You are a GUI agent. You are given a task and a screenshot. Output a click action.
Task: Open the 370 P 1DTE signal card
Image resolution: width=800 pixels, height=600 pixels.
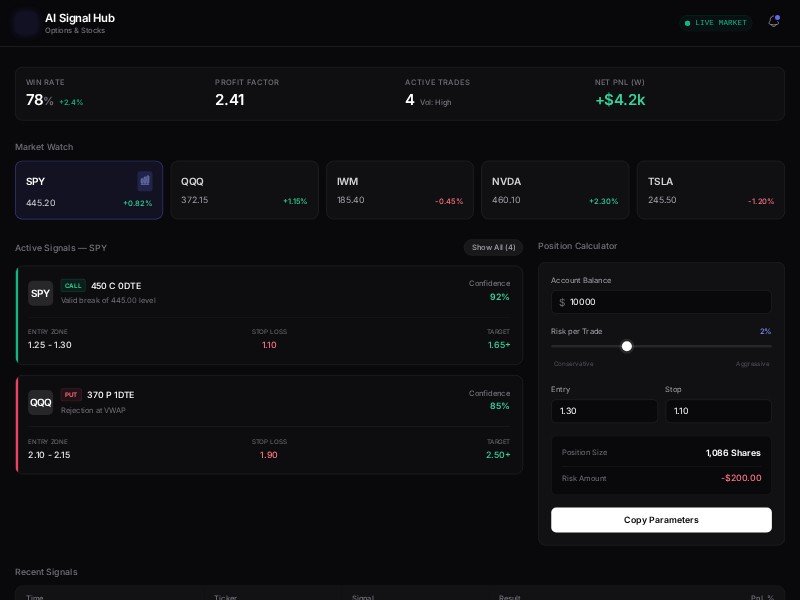(269, 424)
